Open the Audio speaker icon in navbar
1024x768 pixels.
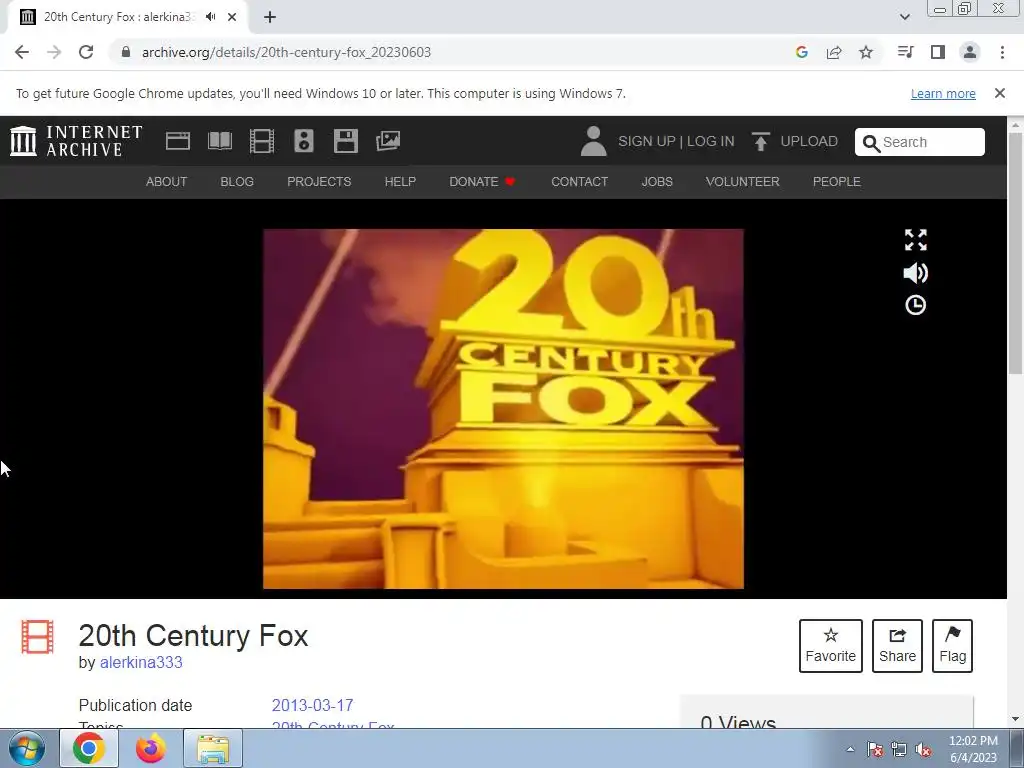click(x=304, y=141)
